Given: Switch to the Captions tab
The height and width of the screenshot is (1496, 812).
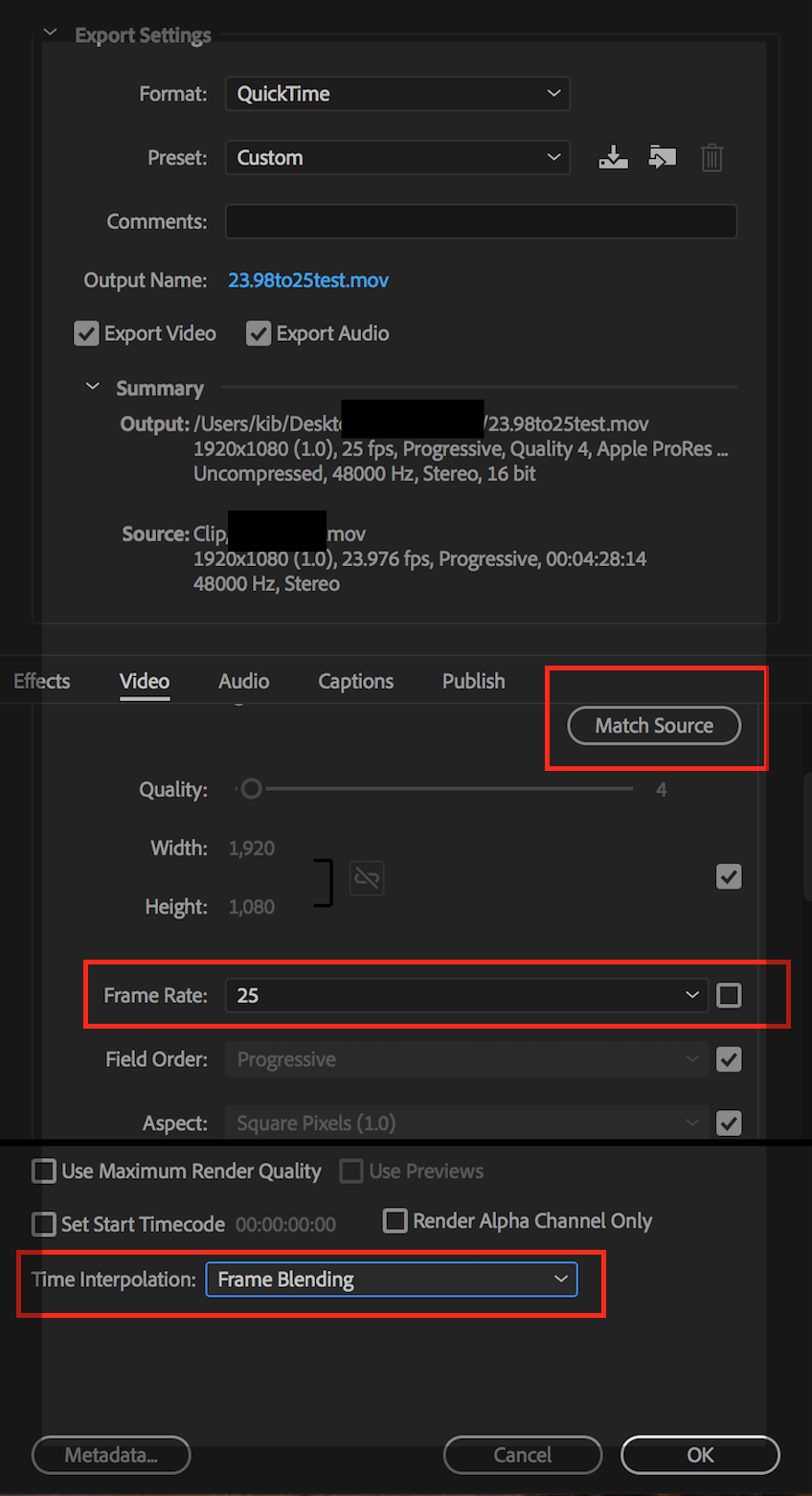Looking at the screenshot, I should 355,681.
